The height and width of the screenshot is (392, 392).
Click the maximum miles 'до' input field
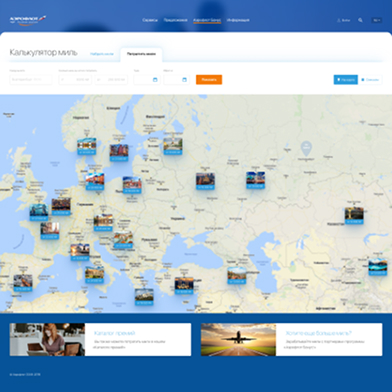coord(111,80)
